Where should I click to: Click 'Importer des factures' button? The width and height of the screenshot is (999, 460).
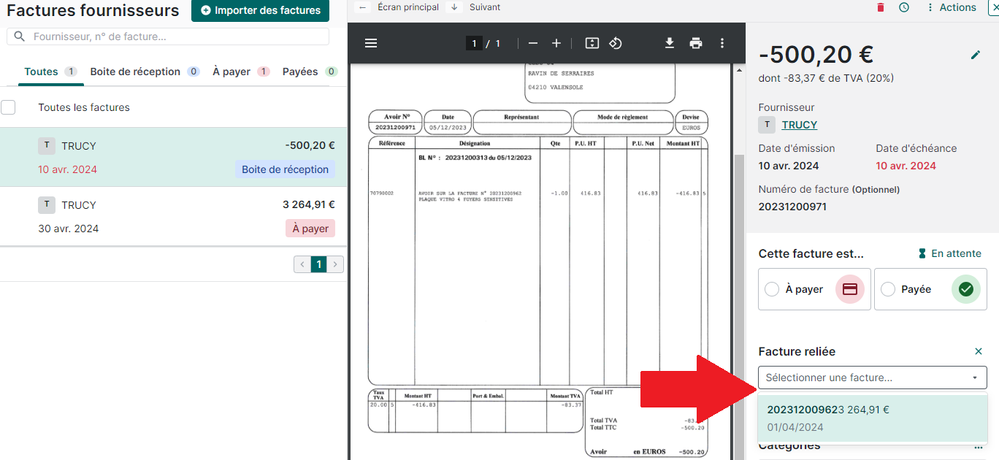coord(260,11)
